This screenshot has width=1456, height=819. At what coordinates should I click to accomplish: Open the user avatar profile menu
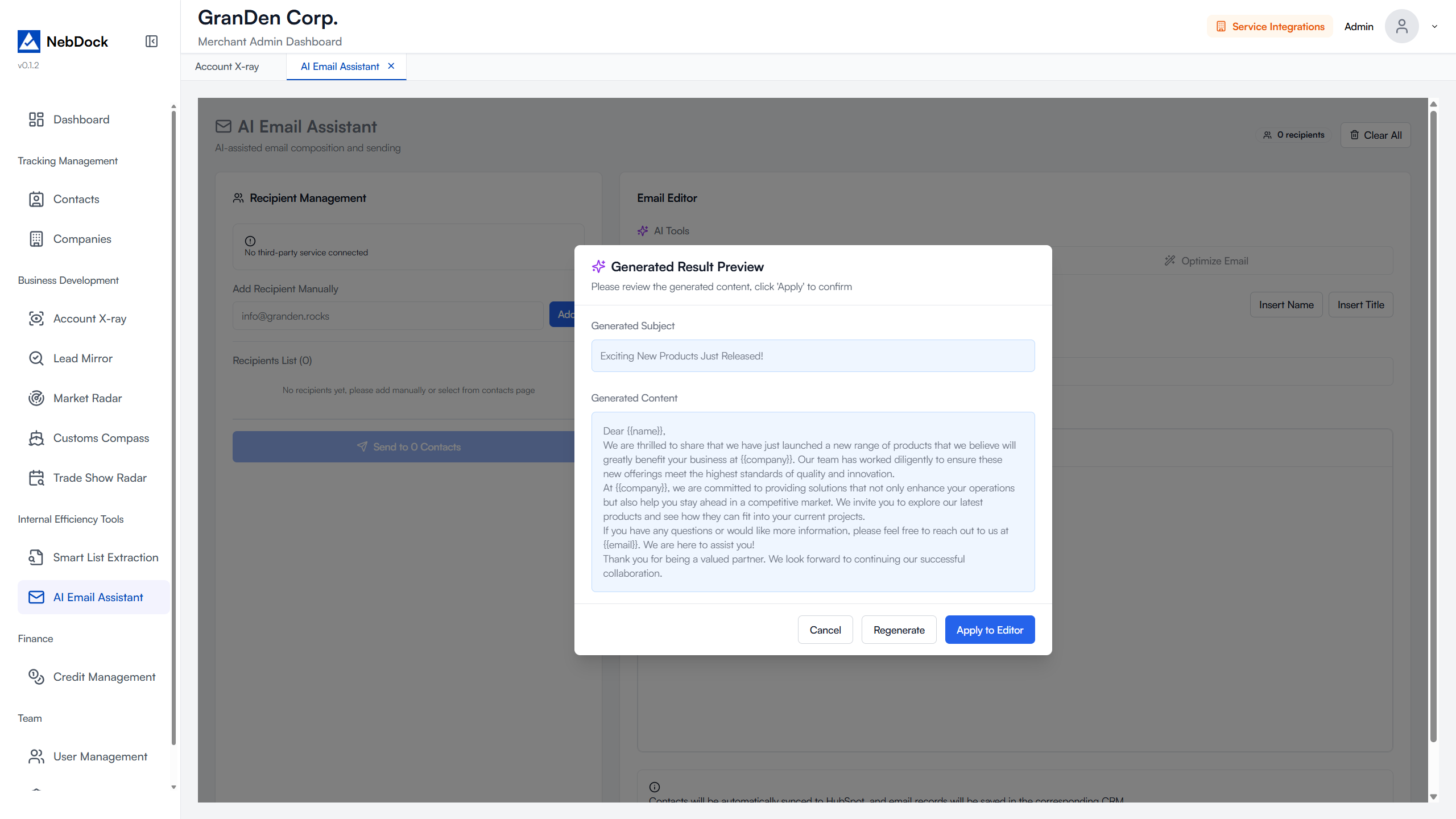pos(1402,26)
